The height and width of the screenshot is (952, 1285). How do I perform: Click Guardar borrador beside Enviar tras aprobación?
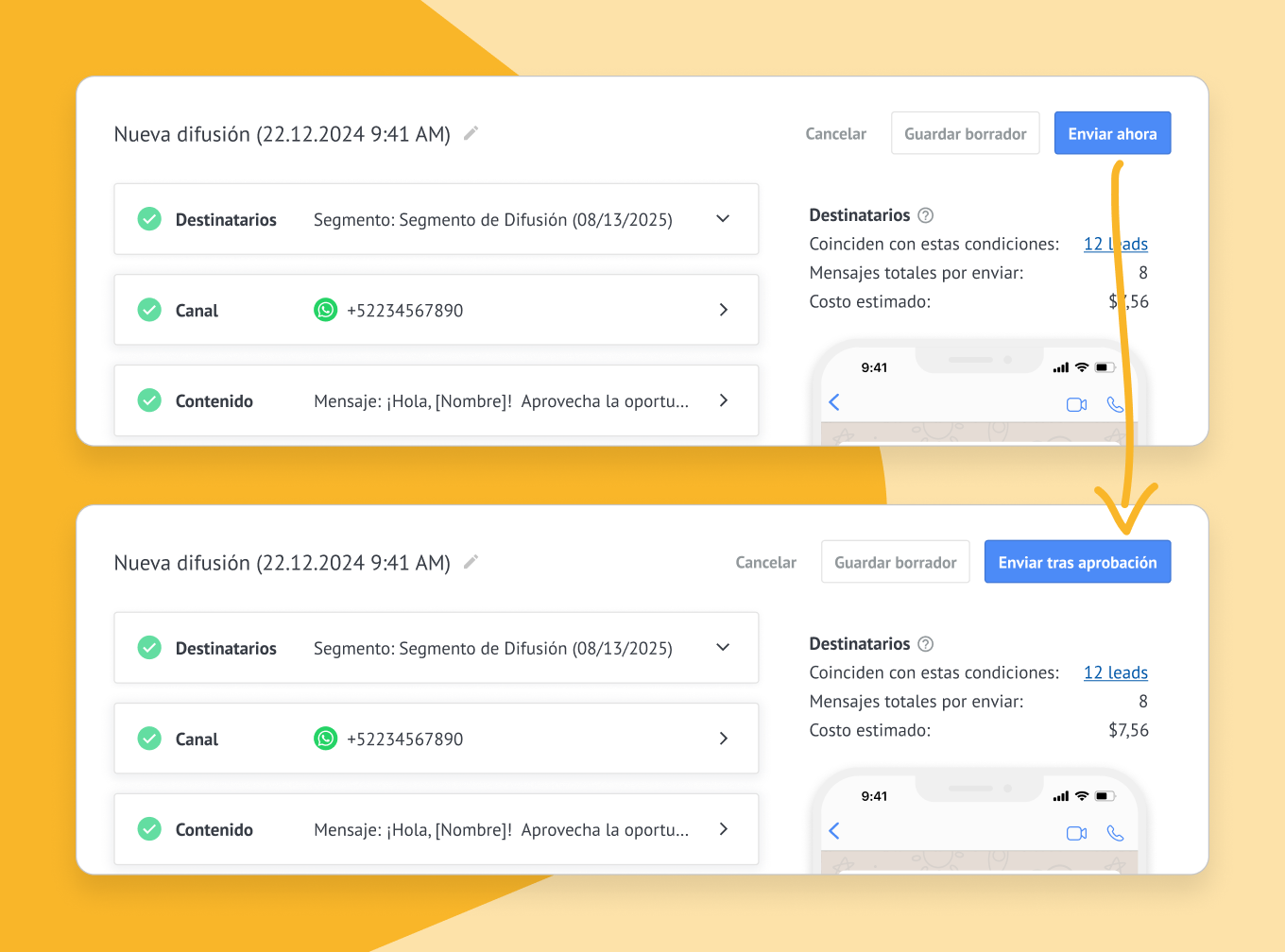(895, 563)
